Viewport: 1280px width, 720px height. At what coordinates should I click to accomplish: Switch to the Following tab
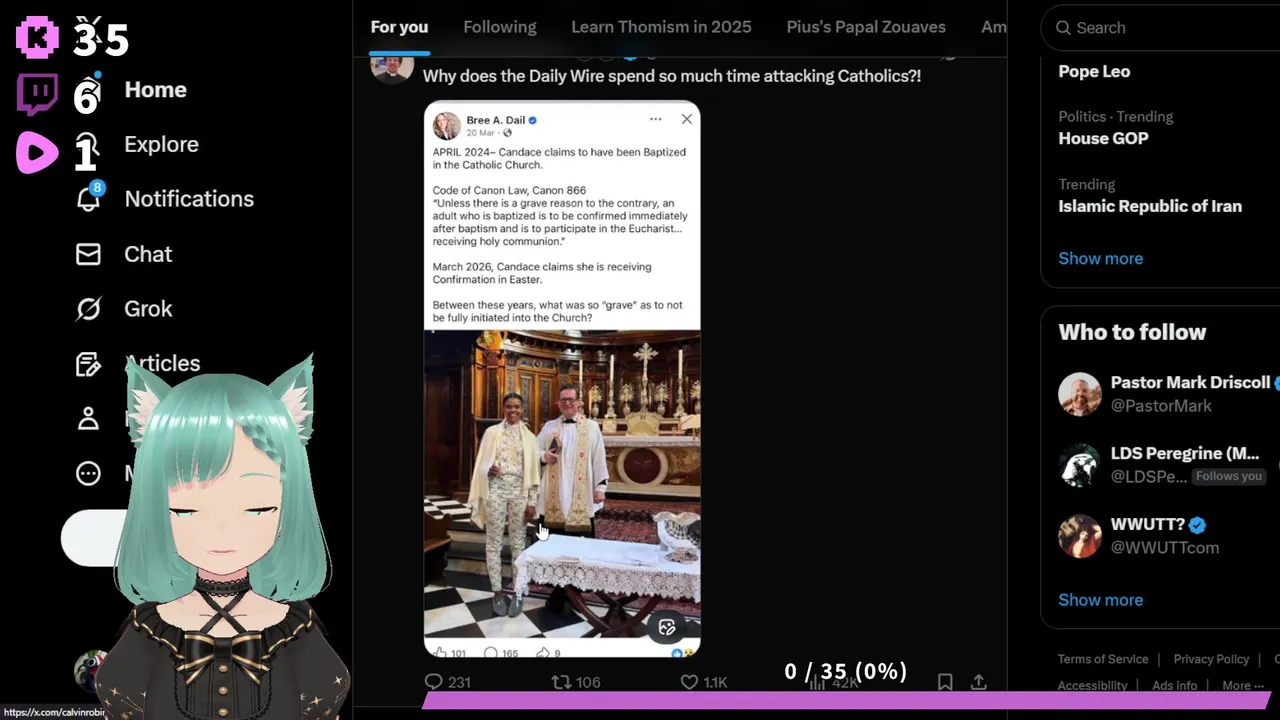(x=500, y=27)
